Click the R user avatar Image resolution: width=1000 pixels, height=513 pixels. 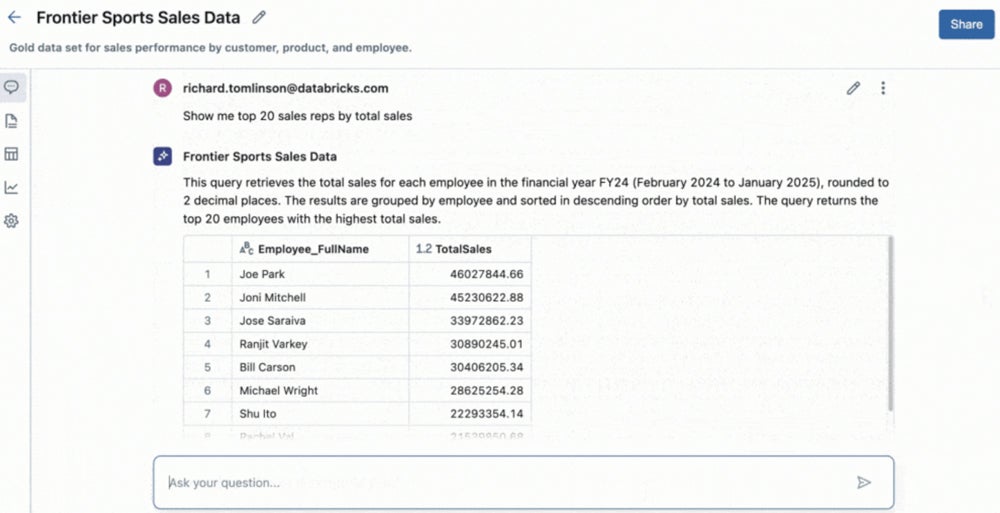click(x=163, y=88)
